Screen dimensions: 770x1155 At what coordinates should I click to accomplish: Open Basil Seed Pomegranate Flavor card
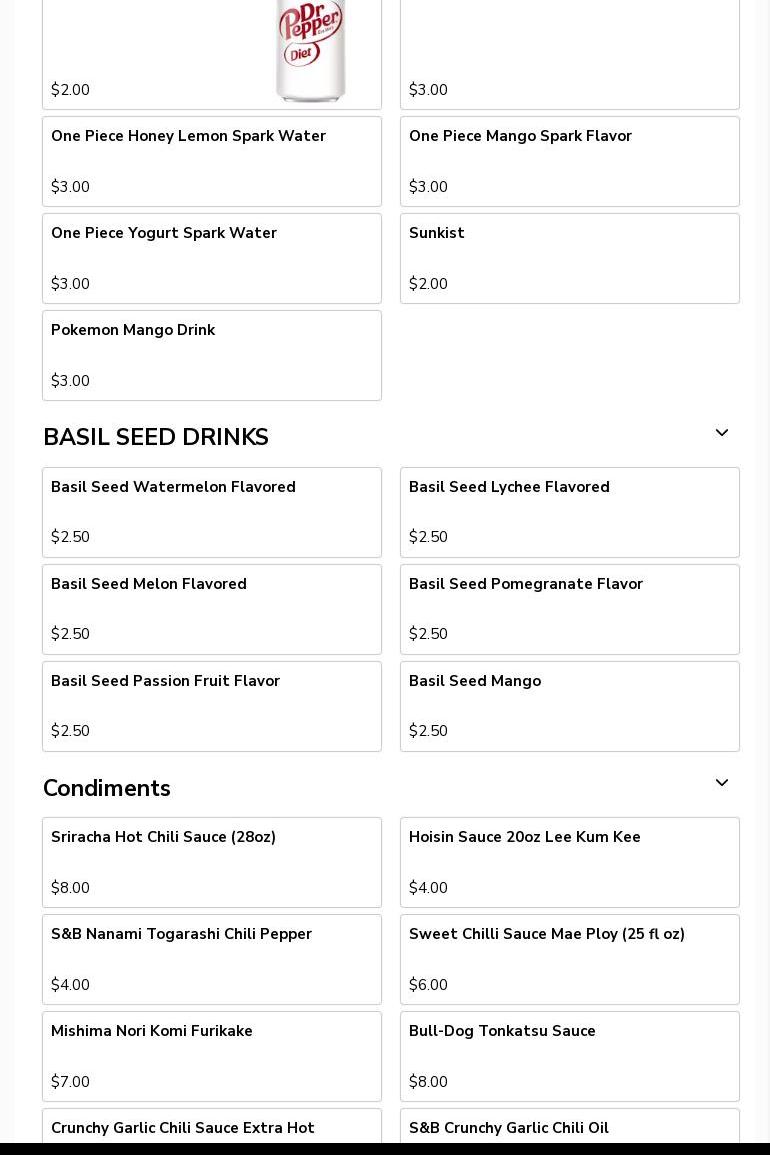click(570, 610)
